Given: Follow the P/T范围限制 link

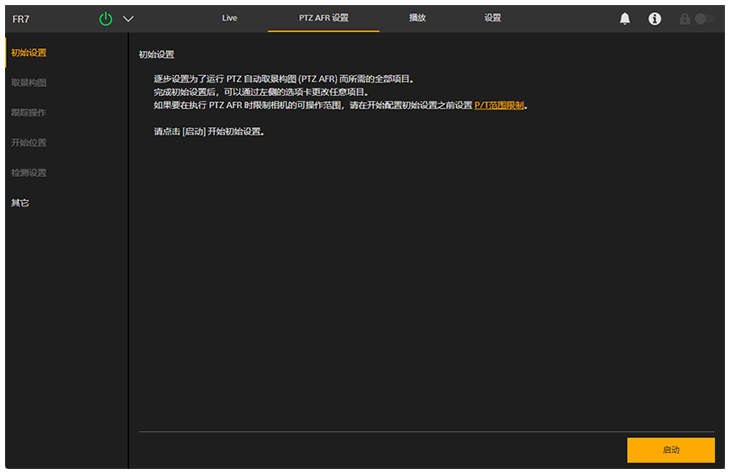Looking at the screenshot, I should pos(499,105).
